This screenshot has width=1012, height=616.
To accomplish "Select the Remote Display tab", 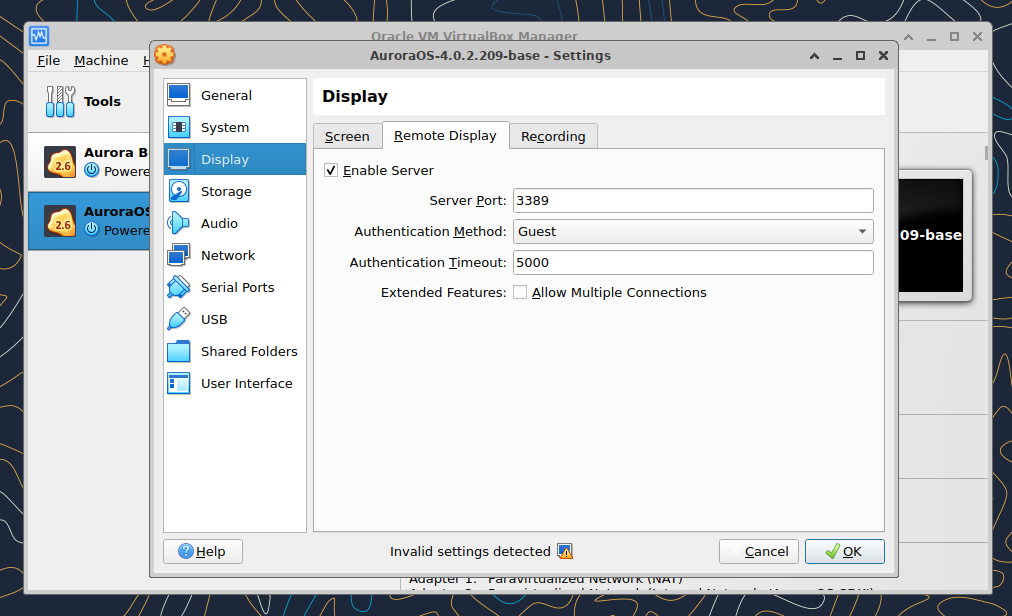I will pyautogui.click(x=445, y=136).
